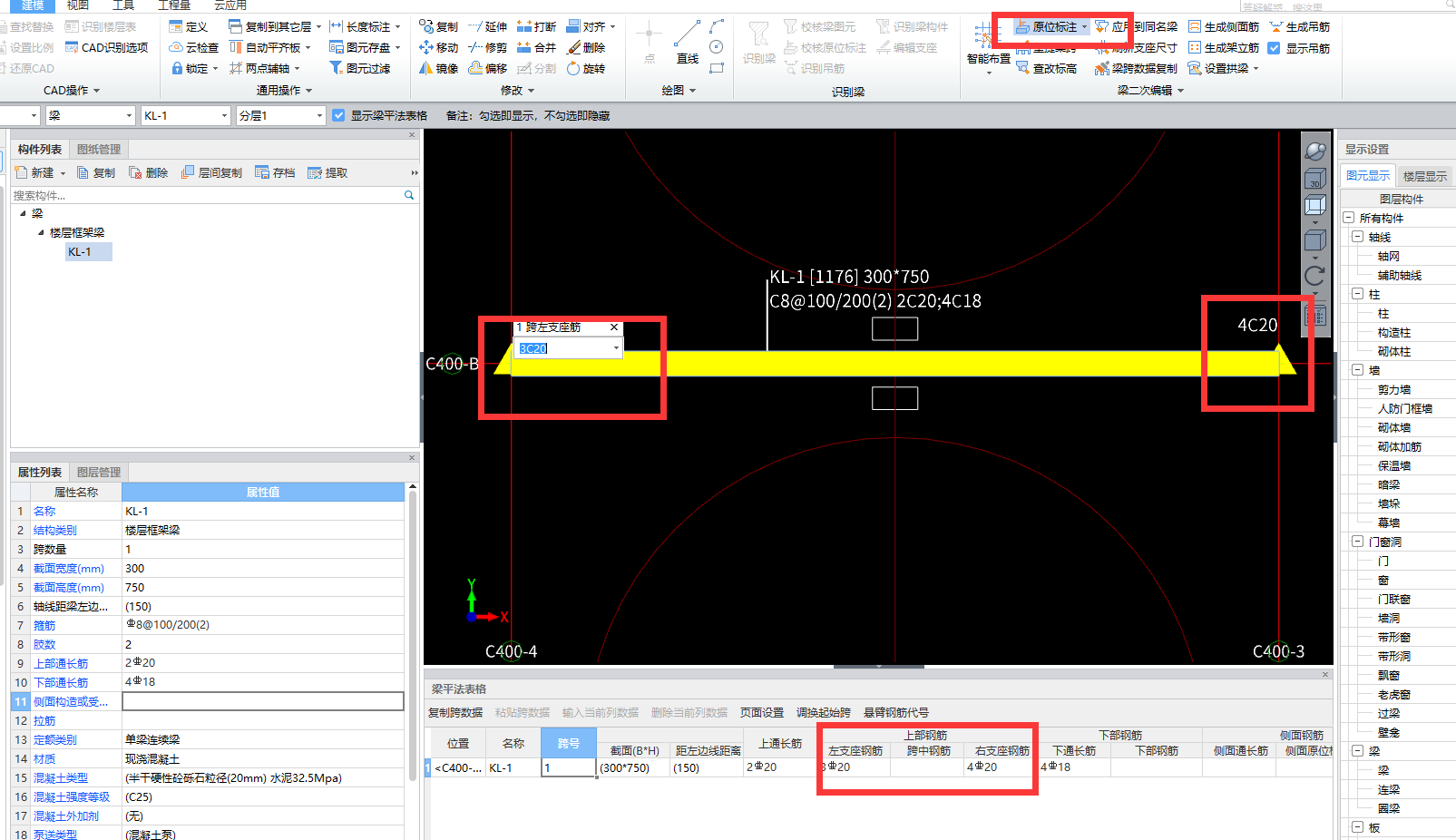Viewport: 1456px width, 840px height.
Task: Click 层间复制 in component list
Action: pos(212,172)
